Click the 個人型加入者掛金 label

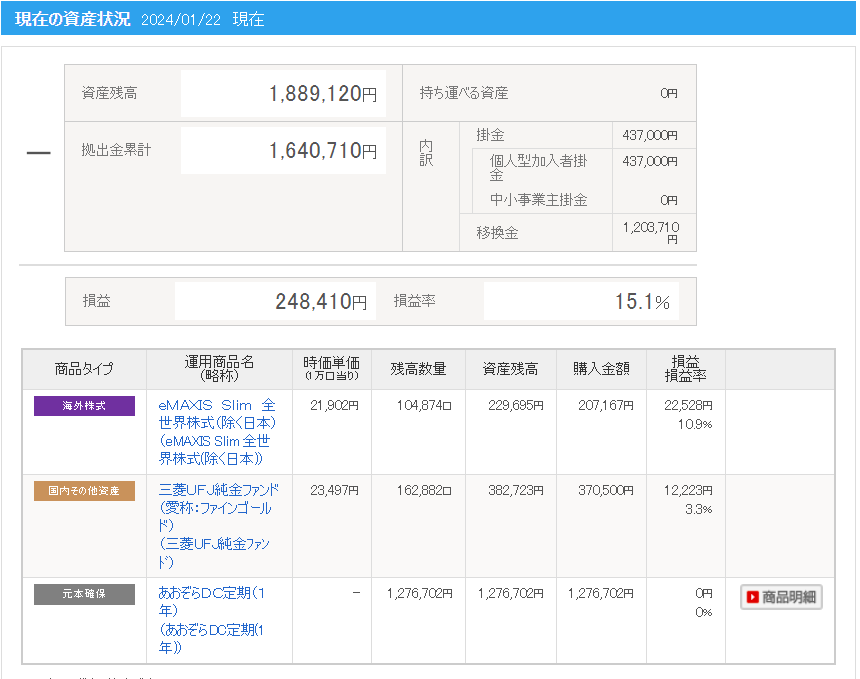[538, 168]
